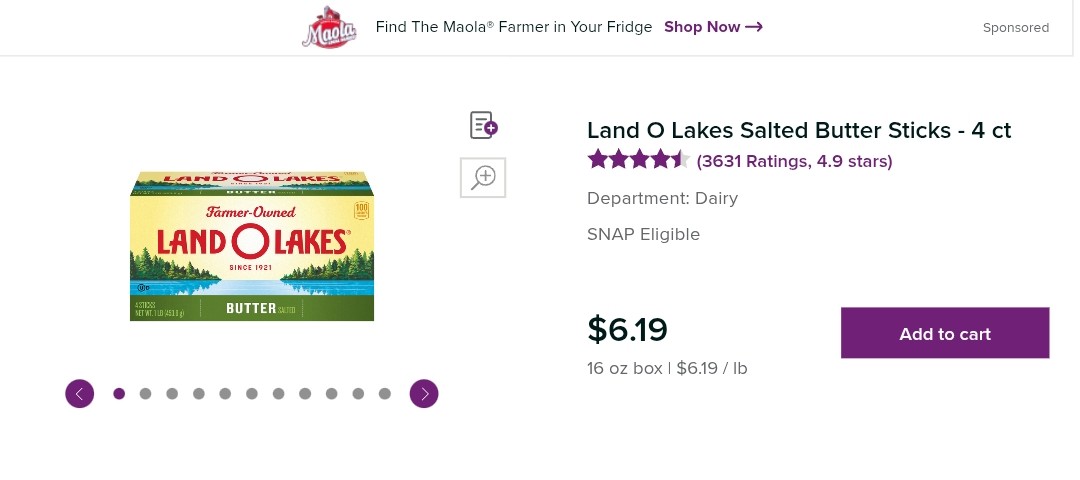Advance to next product image arrow
The height and width of the screenshot is (480, 1080).
(x=424, y=394)
